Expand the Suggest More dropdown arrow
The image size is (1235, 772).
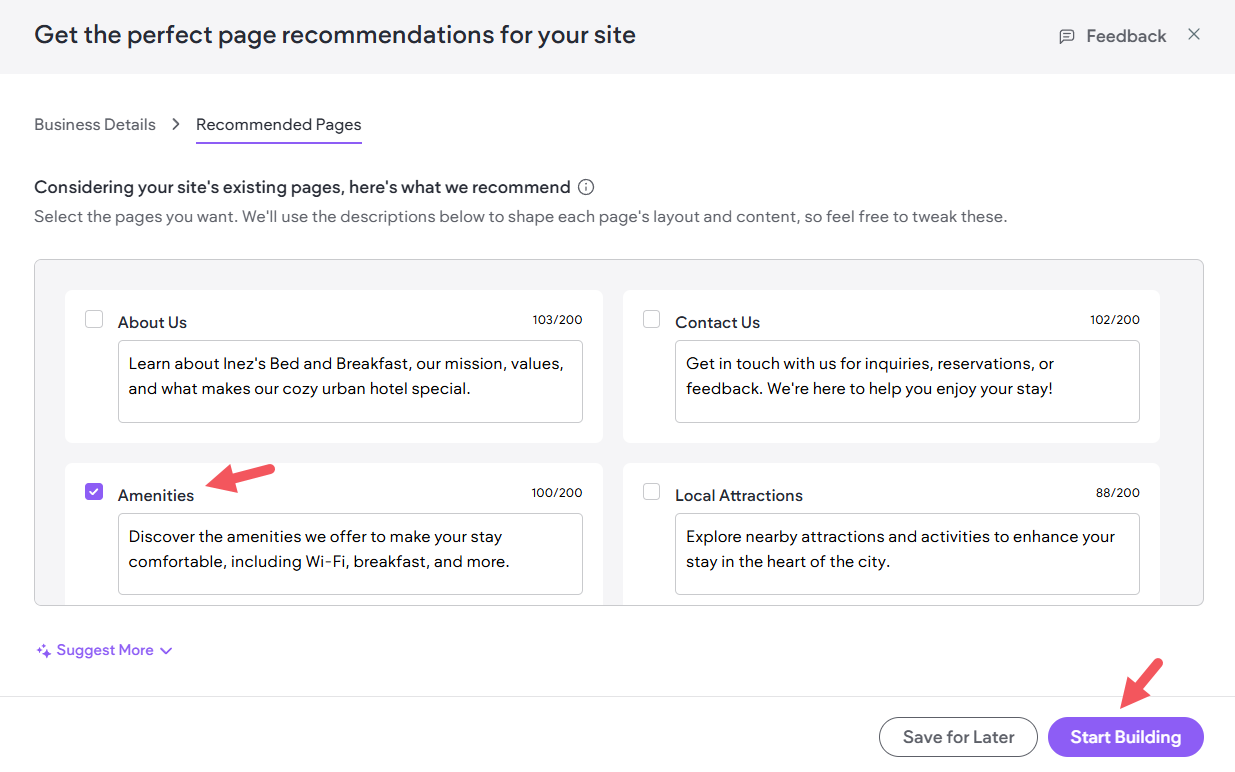[x=167, y=651]
